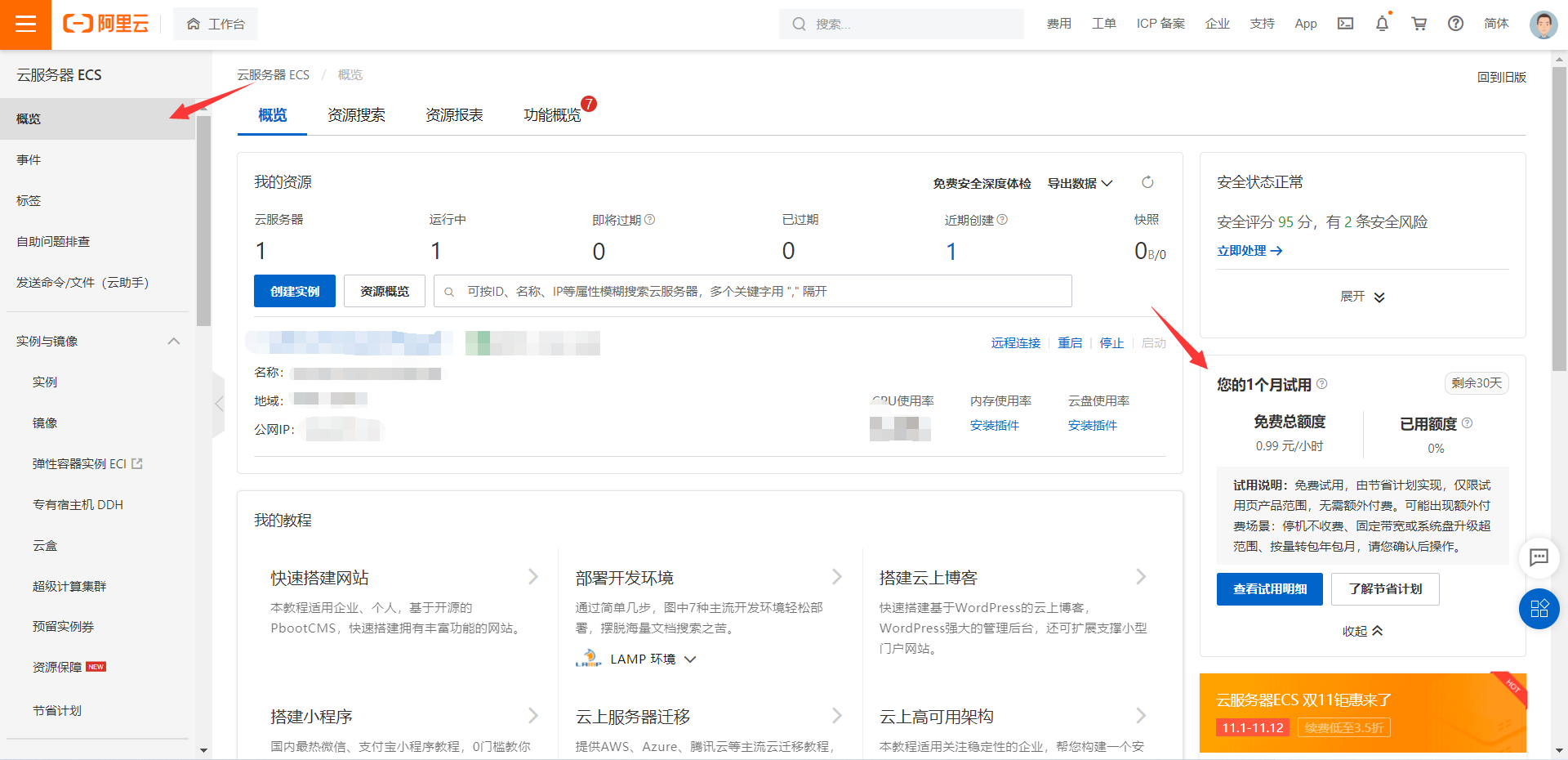
Task: Click the ECS instance fuzzy search field
Action: [753, 291]
